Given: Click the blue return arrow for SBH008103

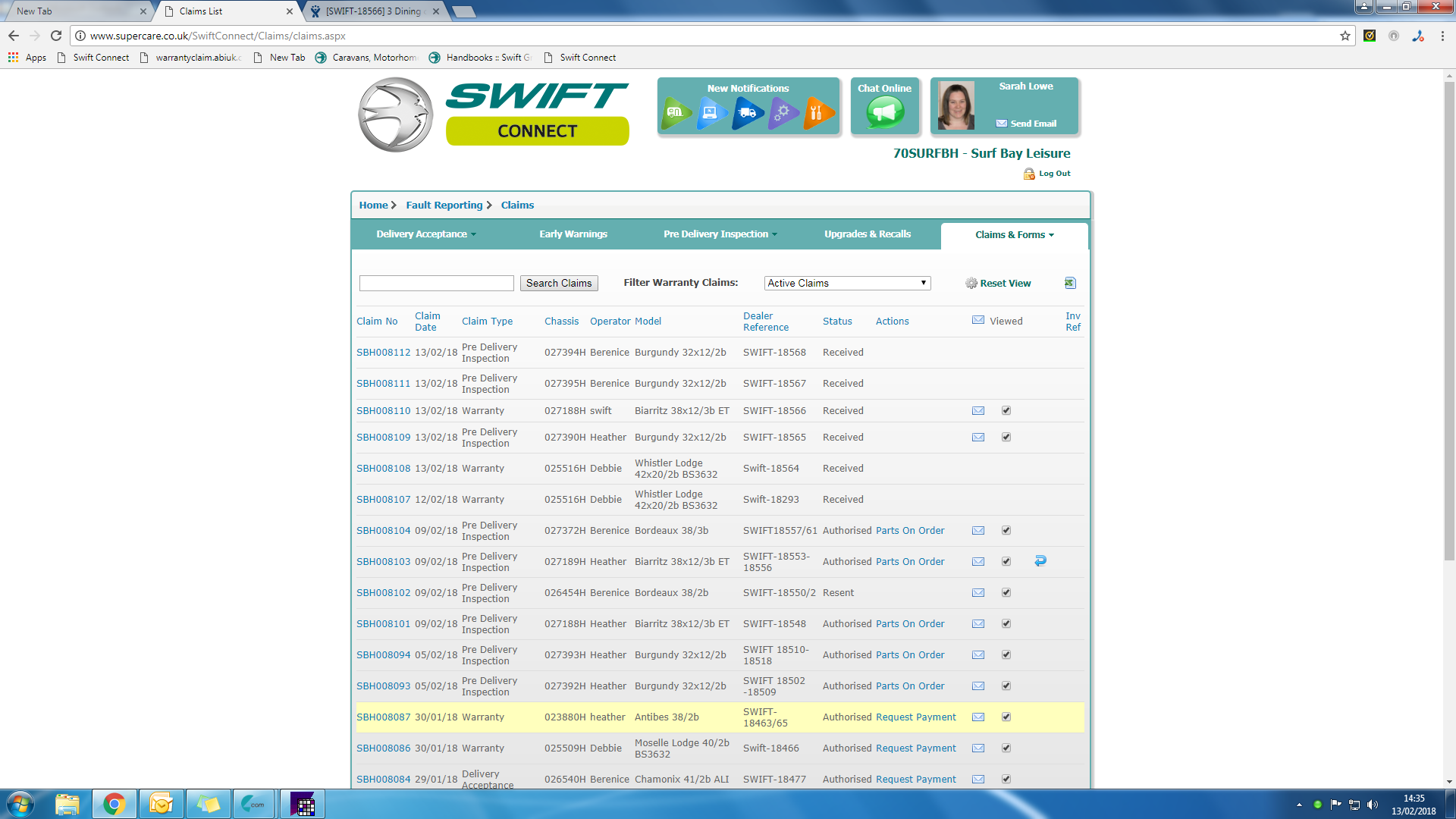Looking at the screenshot, I should 1040,561.
